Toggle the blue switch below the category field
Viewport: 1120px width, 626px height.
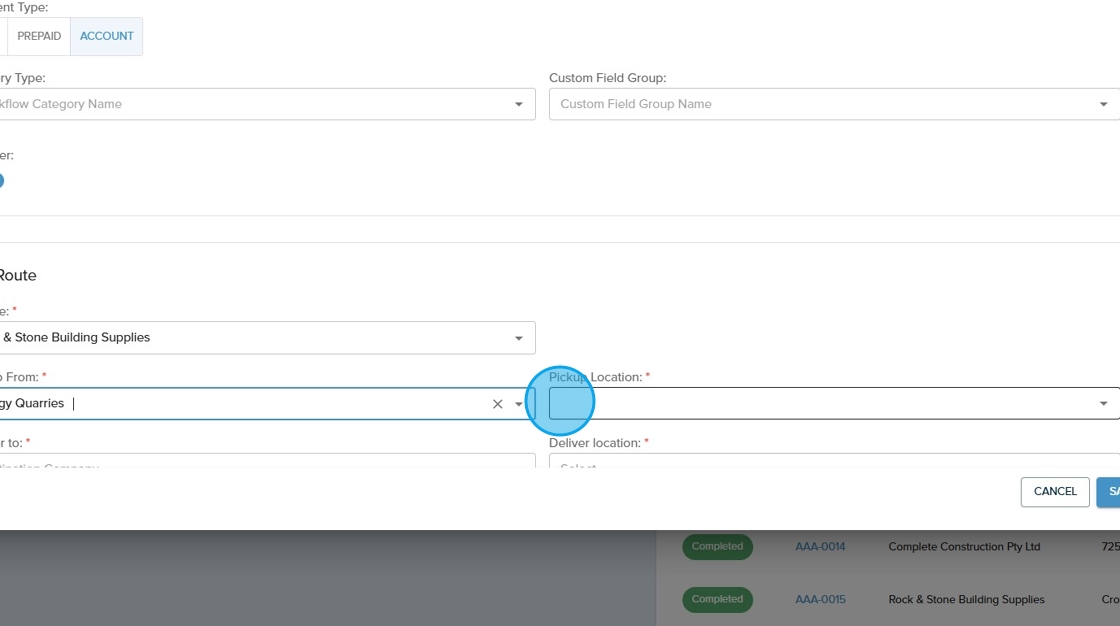pyautogui.click(x=0, y=181)
